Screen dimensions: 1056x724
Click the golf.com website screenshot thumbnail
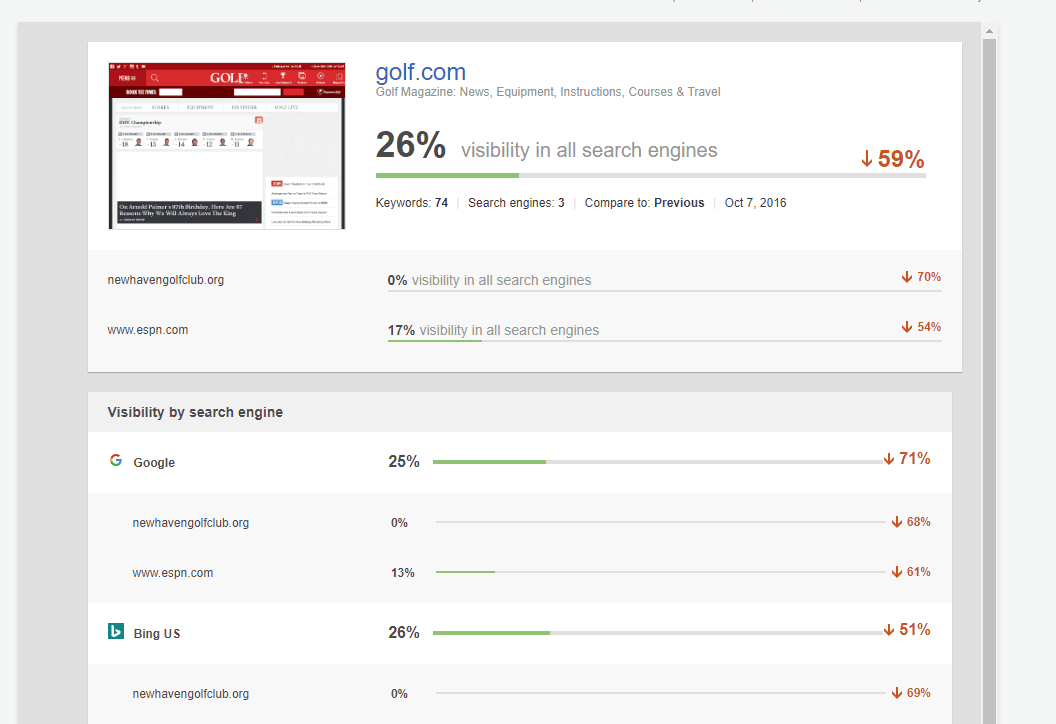[x=226, y=146]
